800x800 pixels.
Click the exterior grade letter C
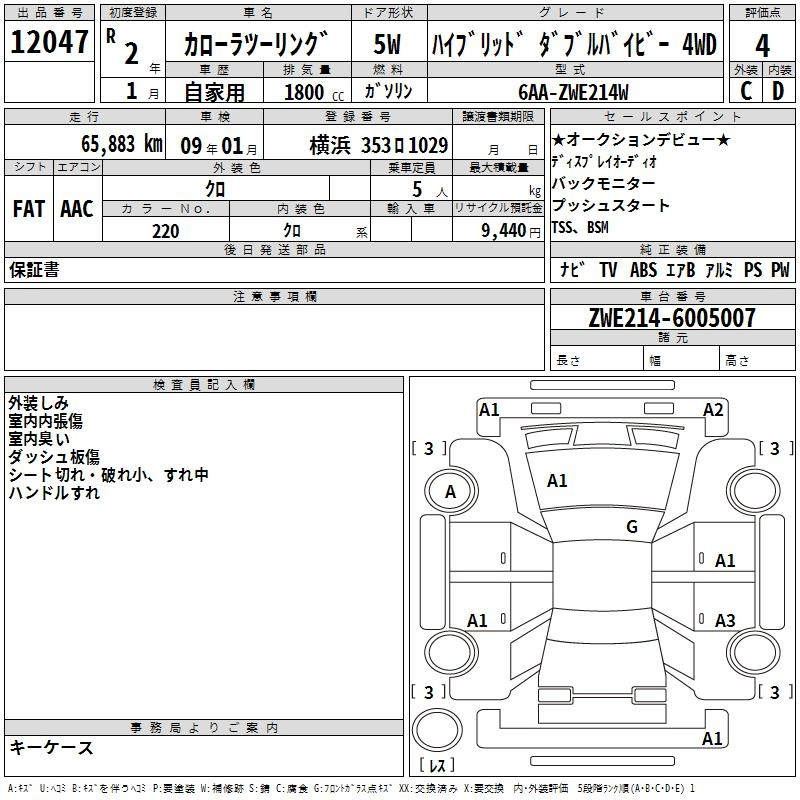coord(745,91)
